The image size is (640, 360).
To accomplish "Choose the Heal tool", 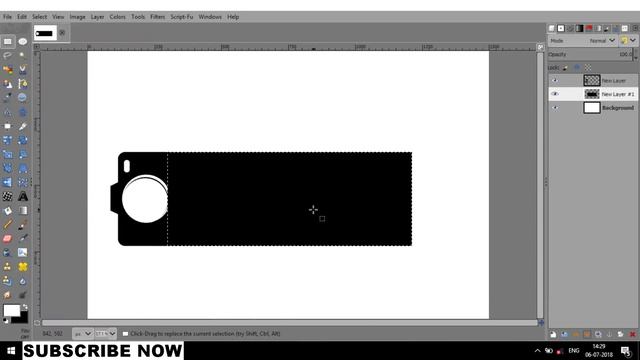I will 22,267.
